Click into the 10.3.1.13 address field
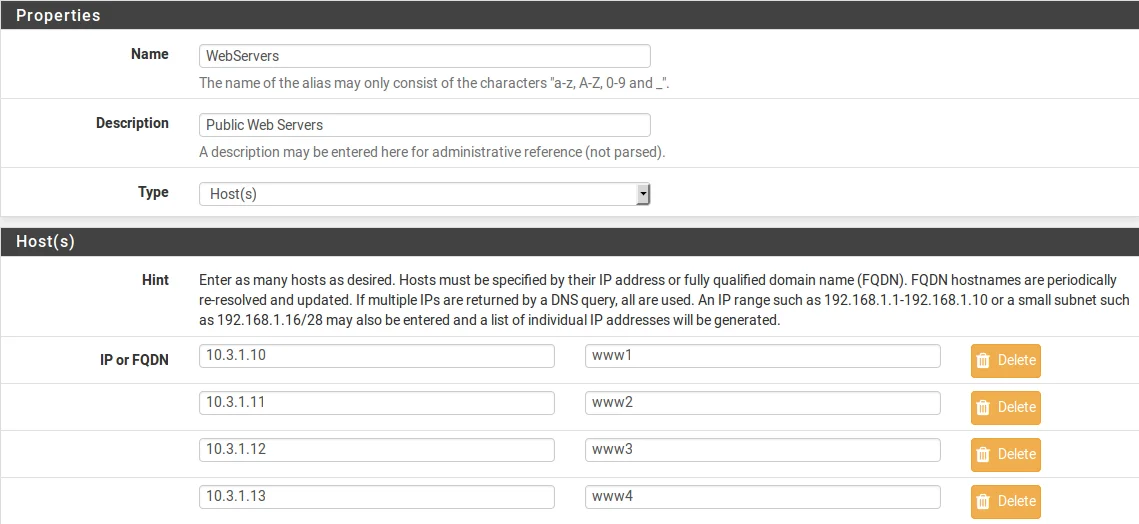 (376, 497)
